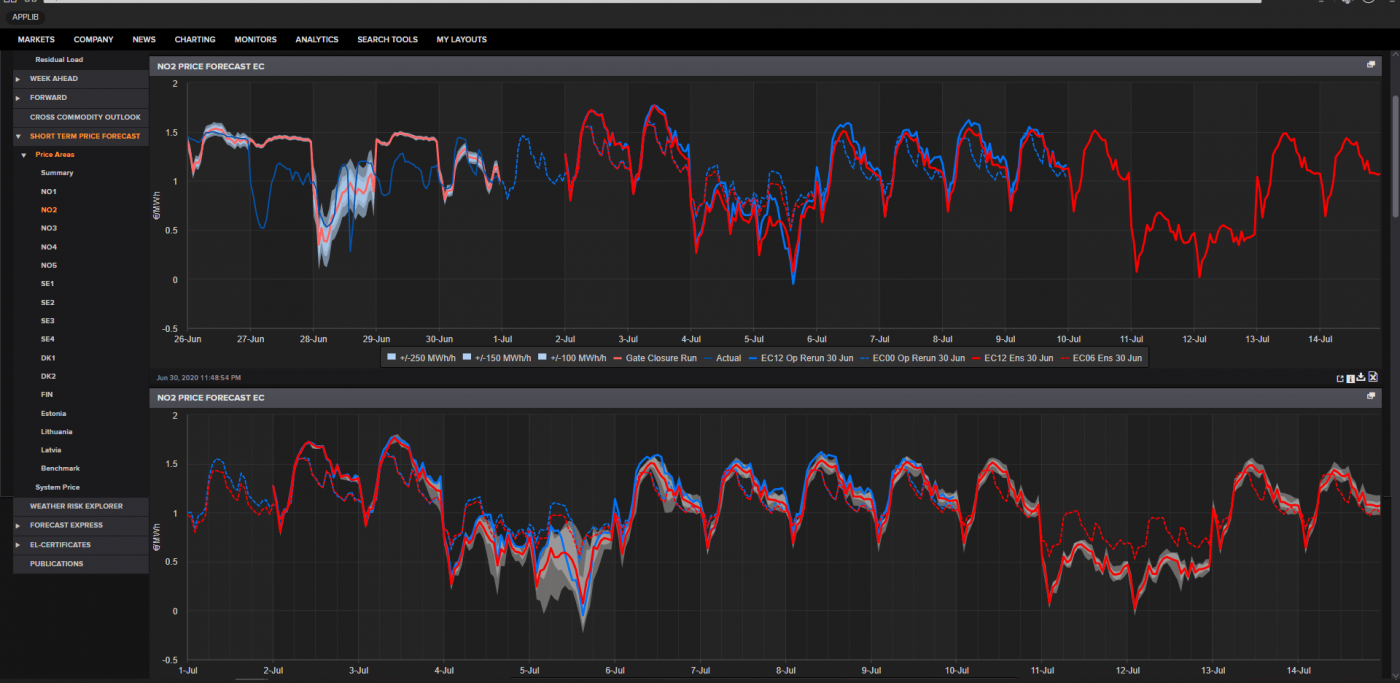This screenshot has width=1400, height=683.
Task: Click the download icon below the top chart
Action: coord(1361,377)
